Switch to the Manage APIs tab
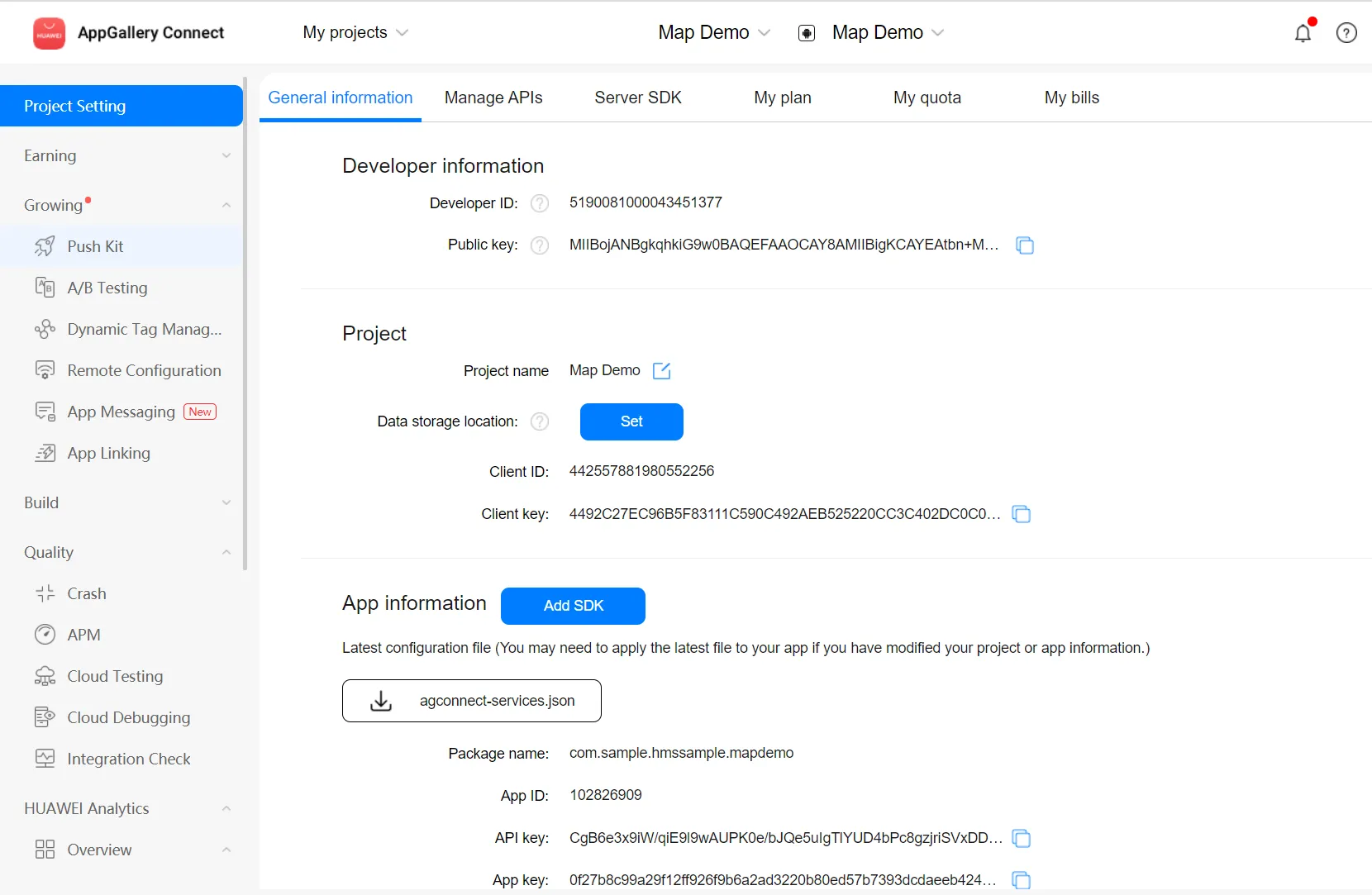The image size is (1372, 895). pyautogui.click(x=493, y=98)
